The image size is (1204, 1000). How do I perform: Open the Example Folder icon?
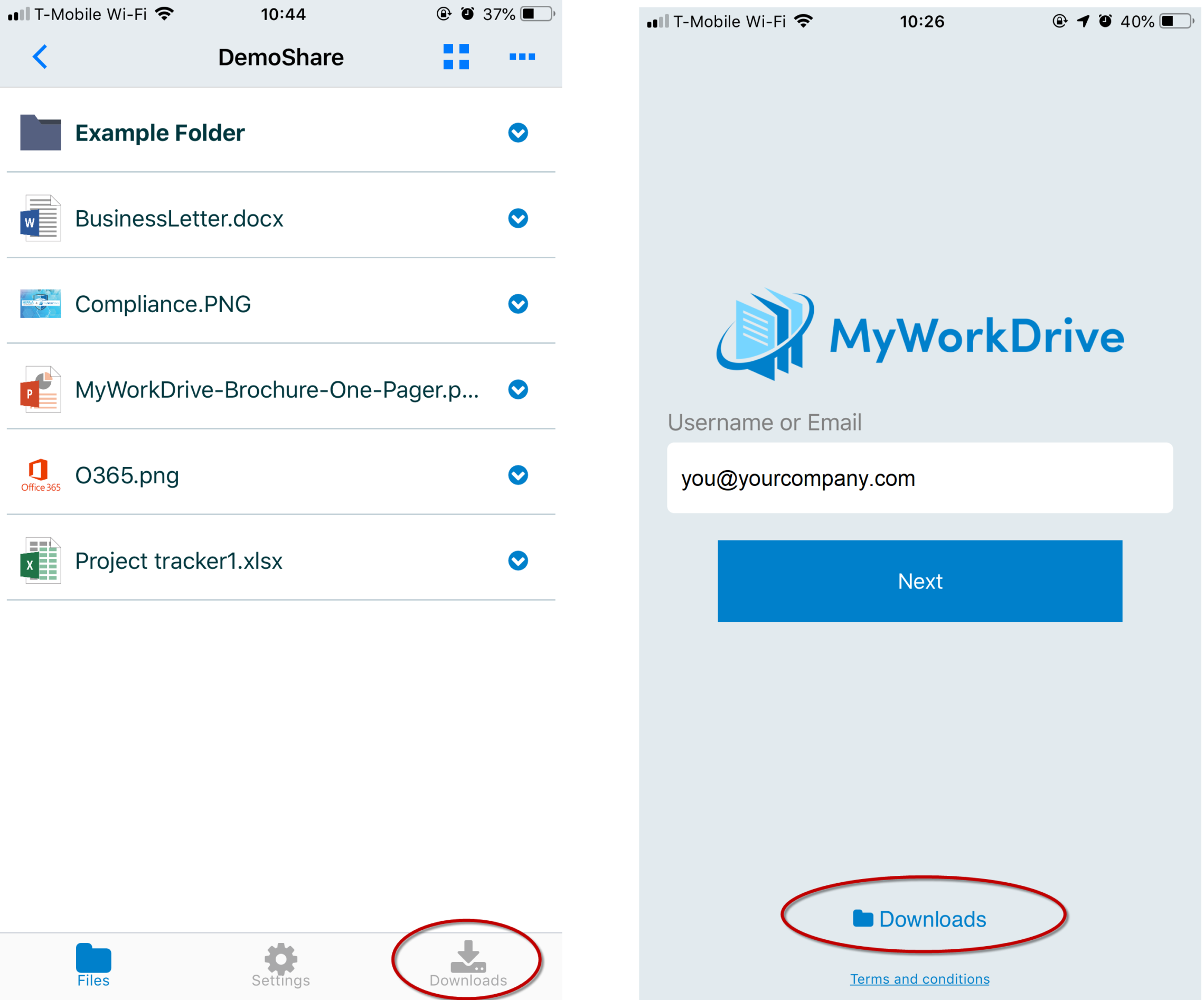pos(40,133)
